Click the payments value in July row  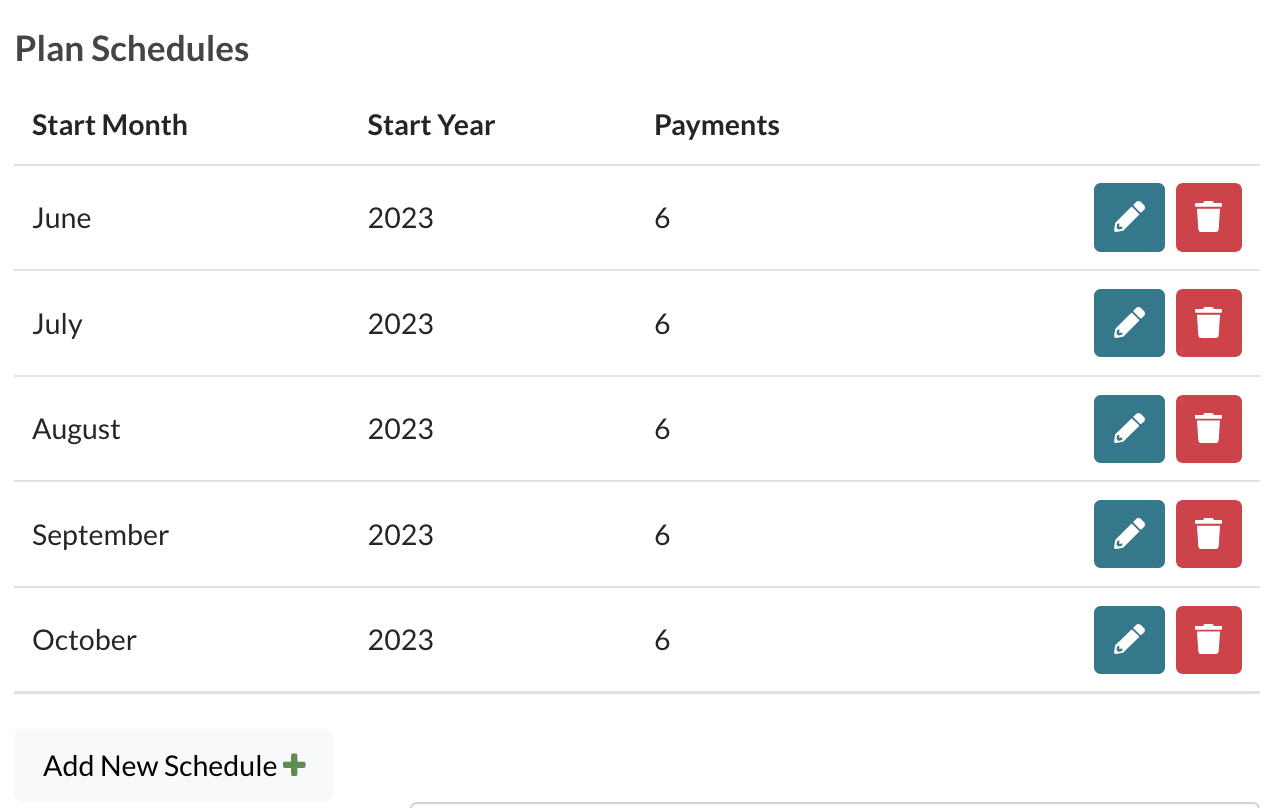(x=662, y=324)
